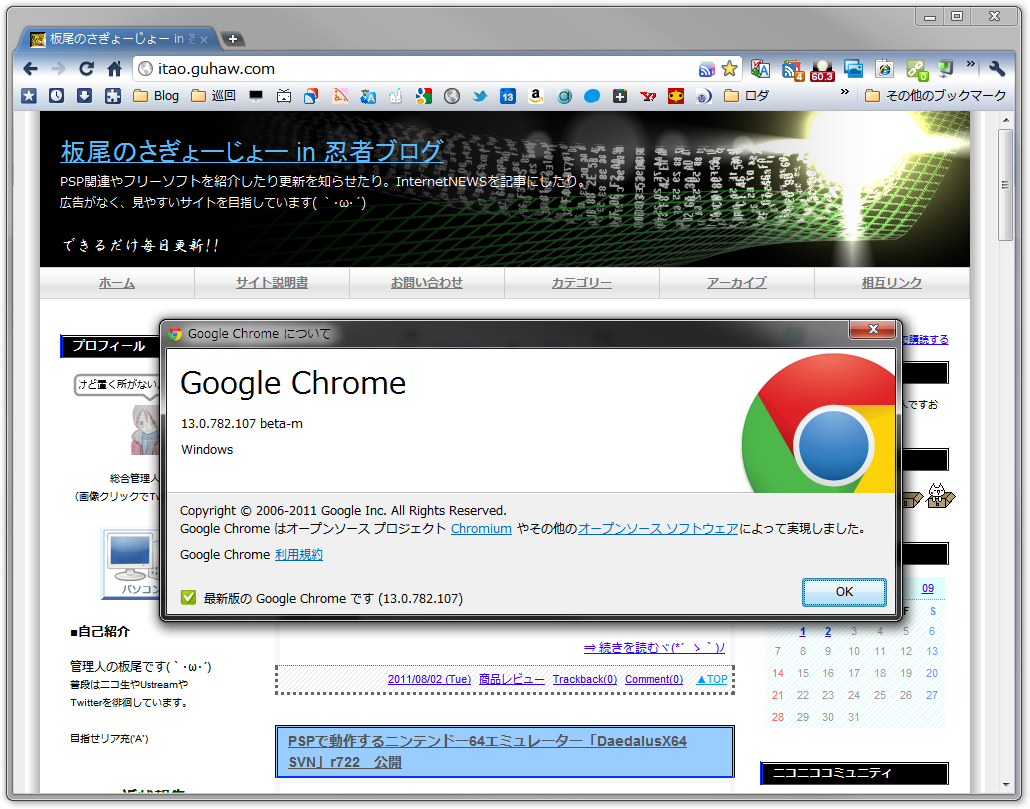Open オープンソース ソフトウェア link
Screen dimensions: 1030x809
[x=658, y=529]
